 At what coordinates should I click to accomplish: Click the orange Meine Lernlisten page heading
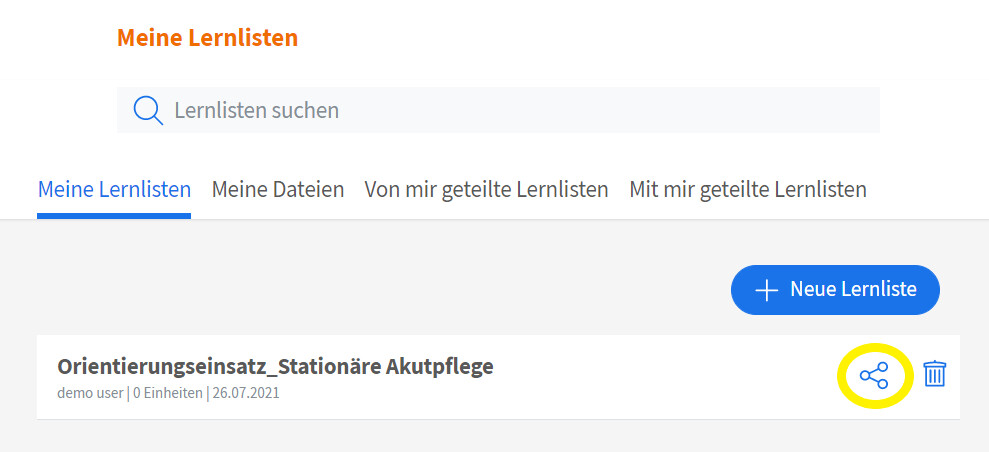[x=208, y=38]
